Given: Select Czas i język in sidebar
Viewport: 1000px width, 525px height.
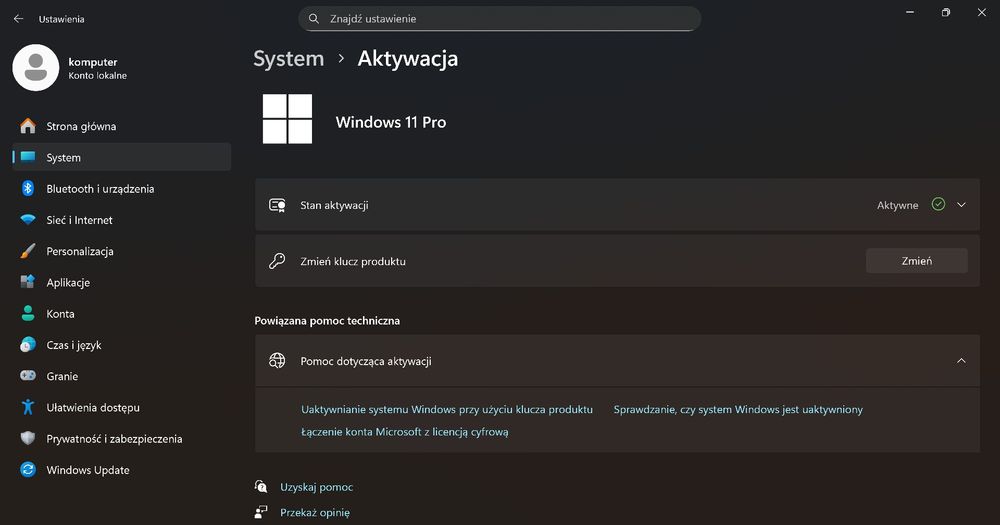Looking at the screenshot, I should click(x=73, y=345).
